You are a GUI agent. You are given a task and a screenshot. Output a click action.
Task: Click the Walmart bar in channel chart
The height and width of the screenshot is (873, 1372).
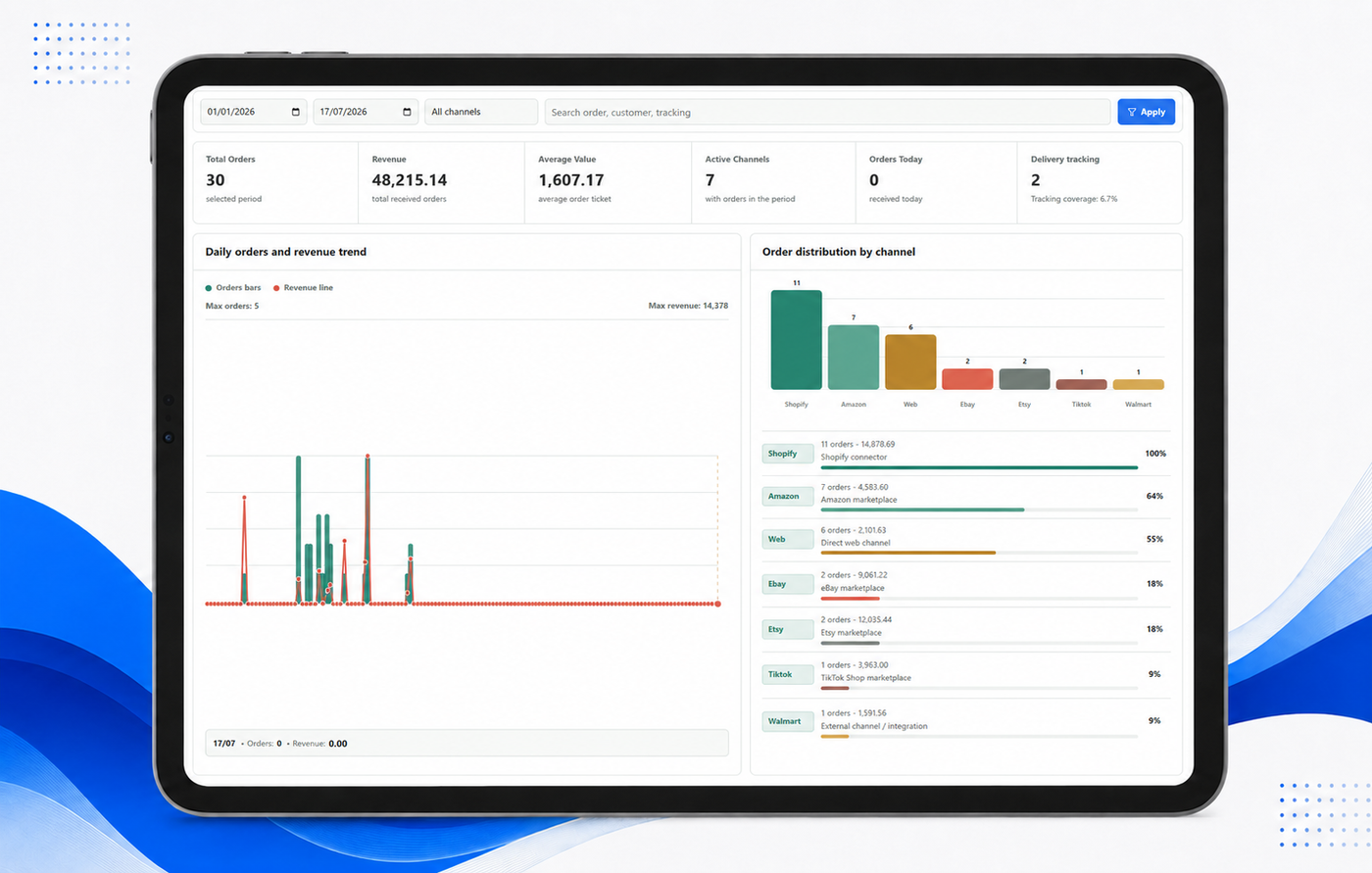(x=1139, y=384)
